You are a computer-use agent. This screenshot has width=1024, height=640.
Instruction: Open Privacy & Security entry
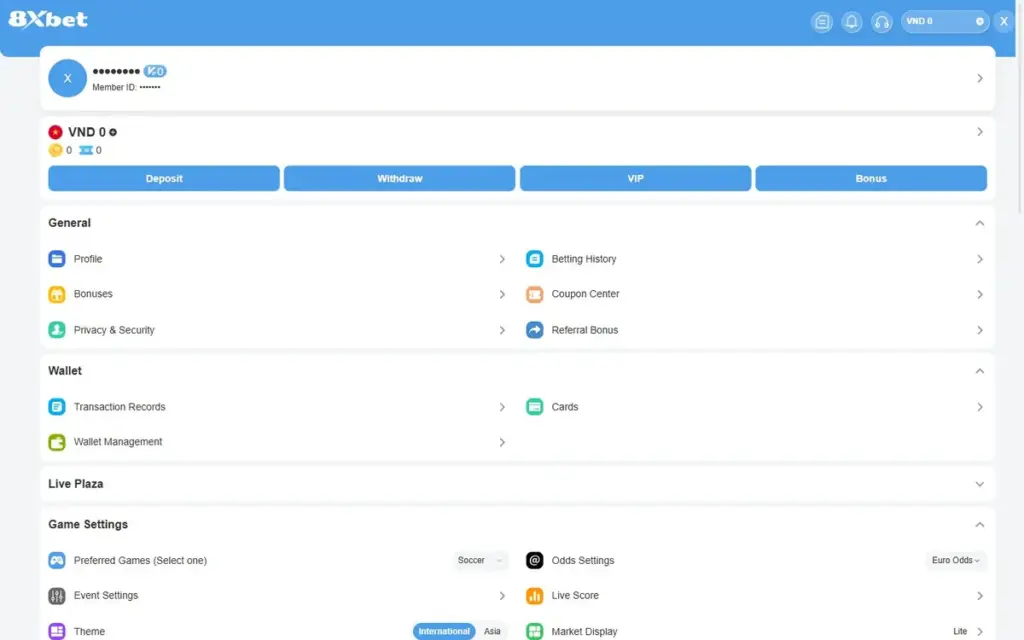[278, 330]
